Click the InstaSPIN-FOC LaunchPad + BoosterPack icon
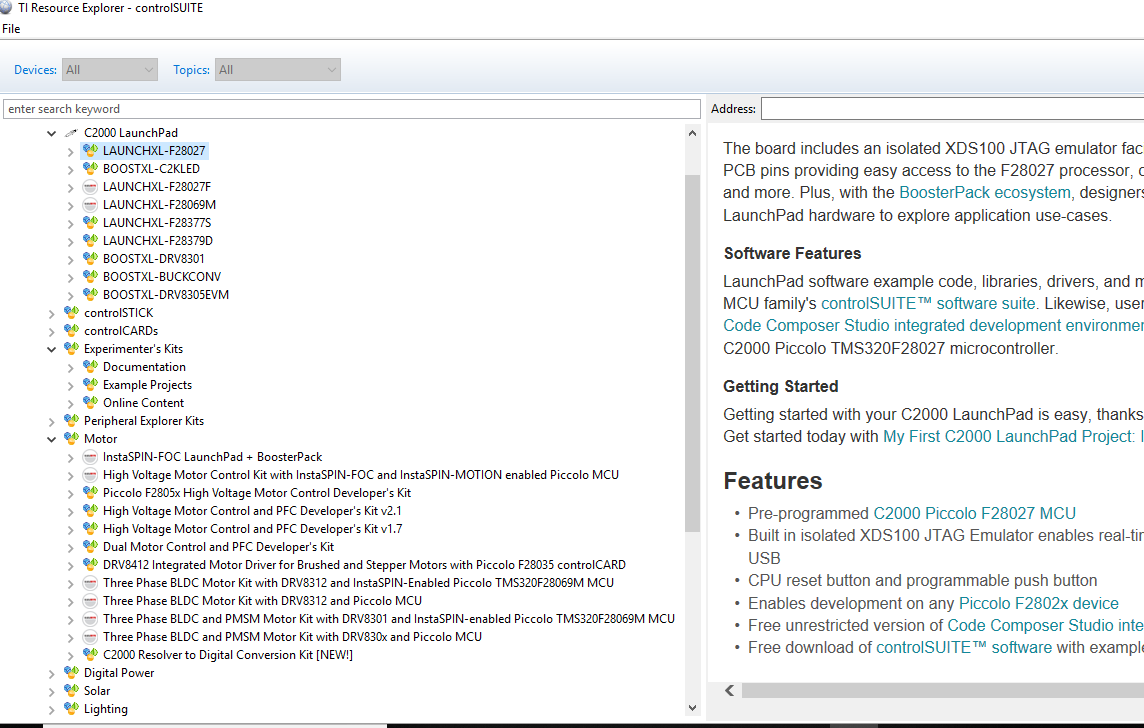 (x=90, y=457)
